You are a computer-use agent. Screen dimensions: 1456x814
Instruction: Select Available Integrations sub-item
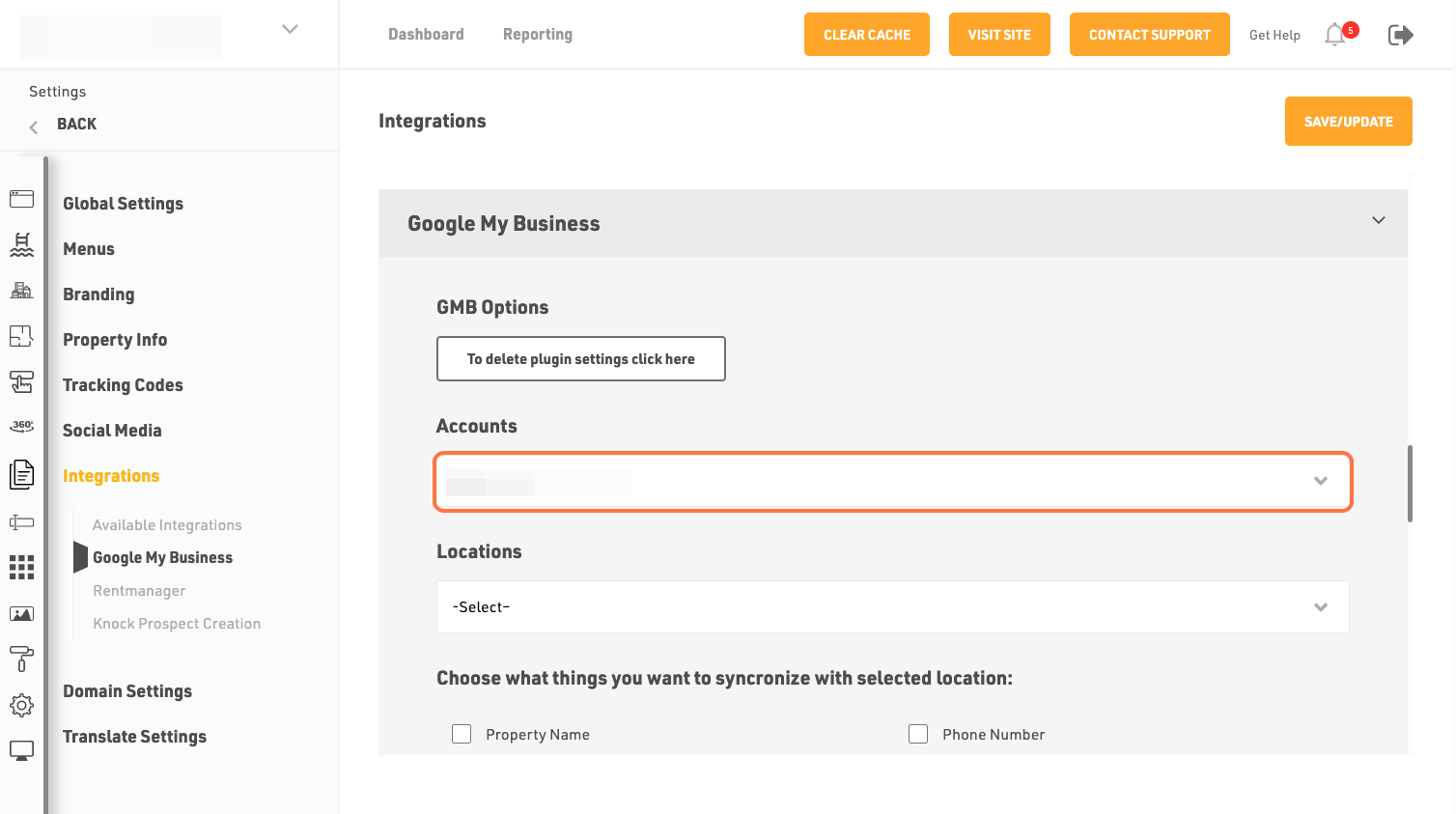167,525
